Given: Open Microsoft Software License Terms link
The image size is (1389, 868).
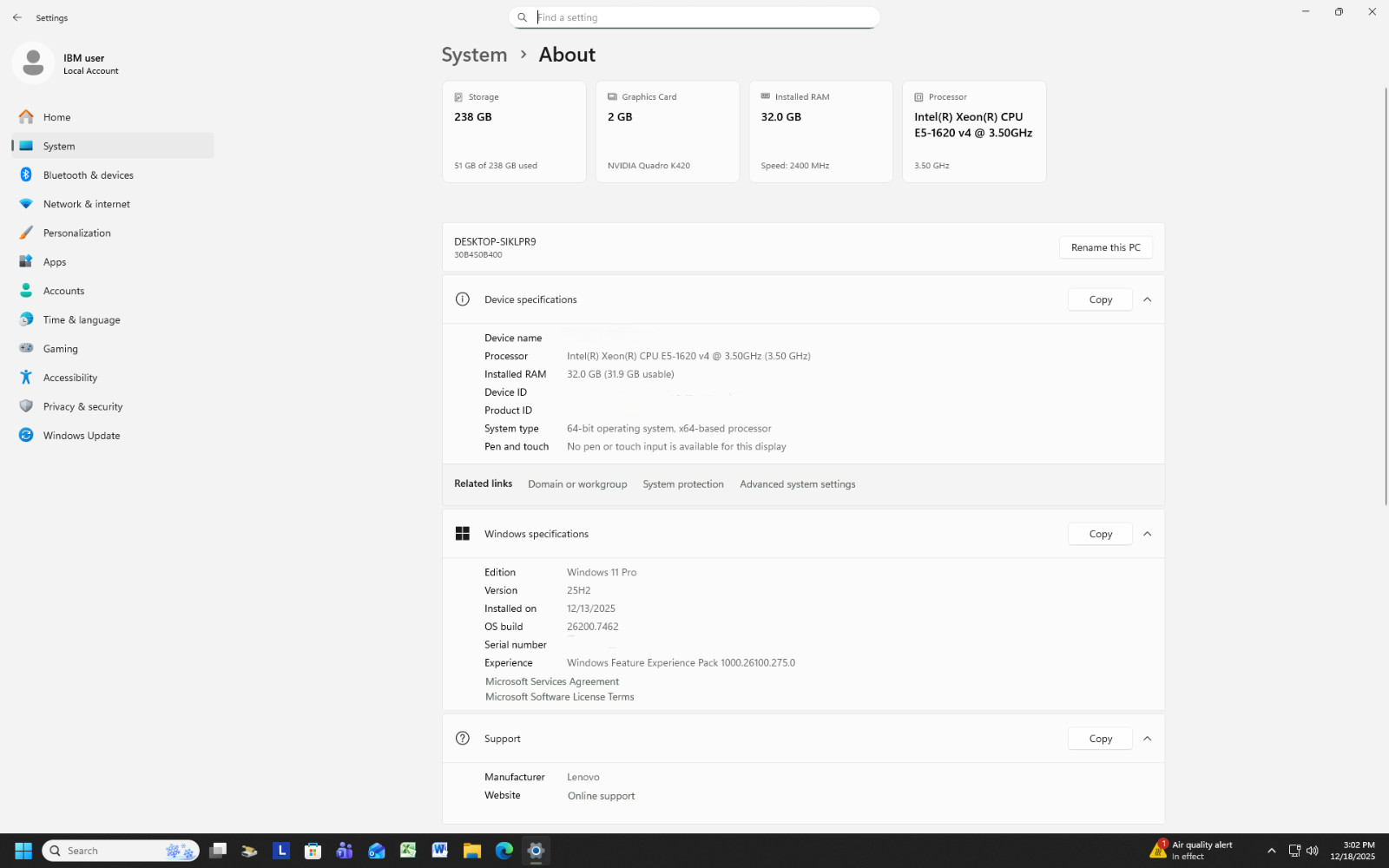Looking at the screenshot, I should (x=559, y=697).
